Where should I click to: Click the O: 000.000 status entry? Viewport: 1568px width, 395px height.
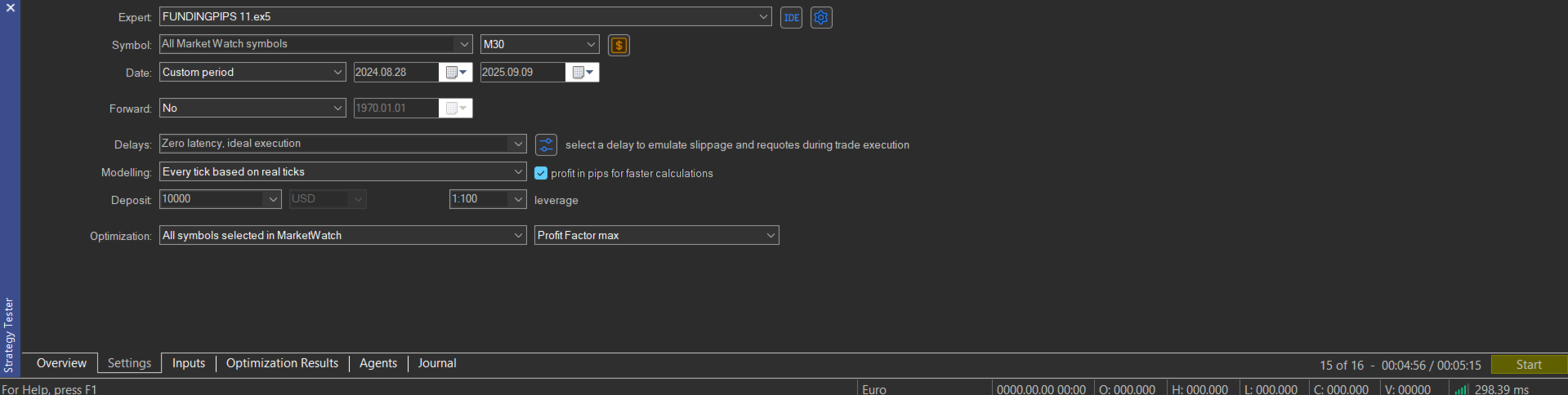1128,390
